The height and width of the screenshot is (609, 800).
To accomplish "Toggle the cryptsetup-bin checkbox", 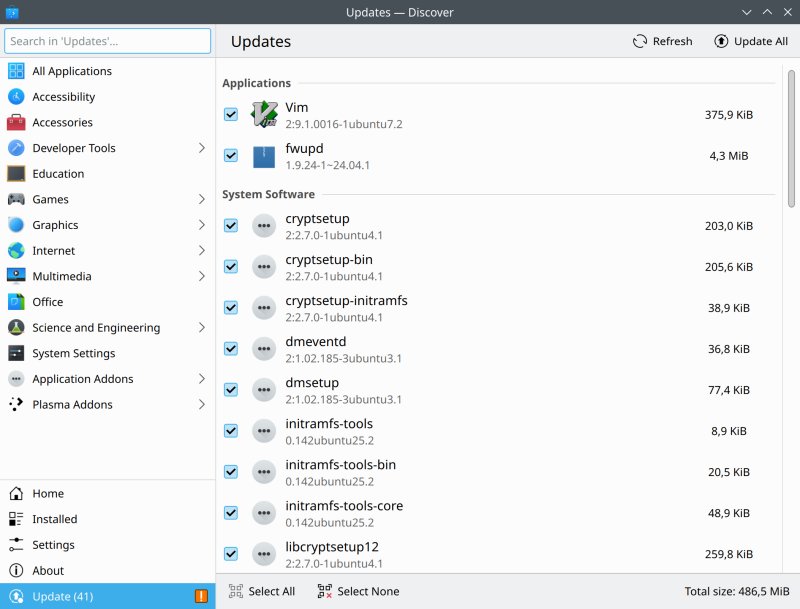I will coord(231,266).
